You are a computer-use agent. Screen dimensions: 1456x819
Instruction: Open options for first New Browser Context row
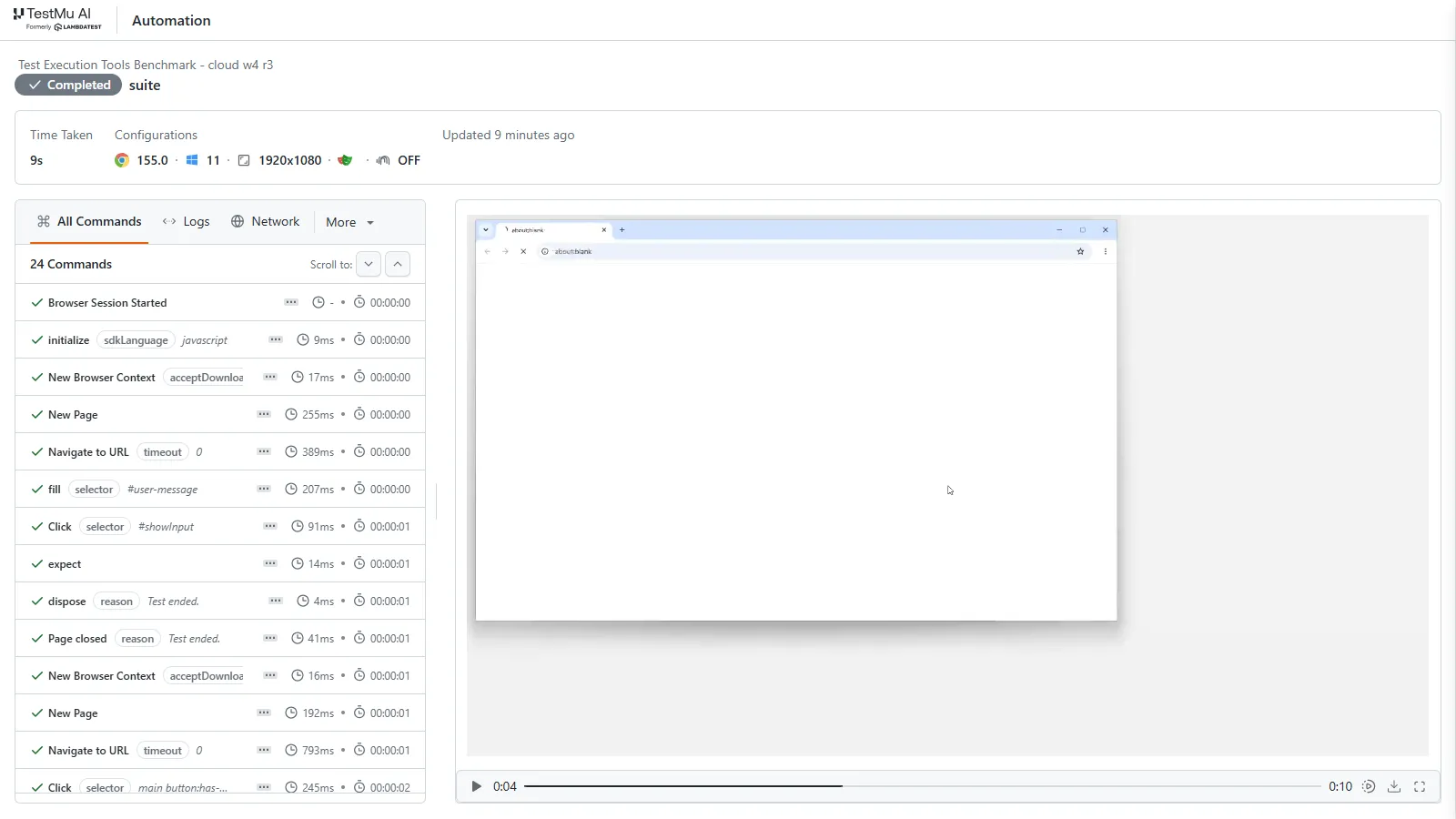(x=270, y=377)
